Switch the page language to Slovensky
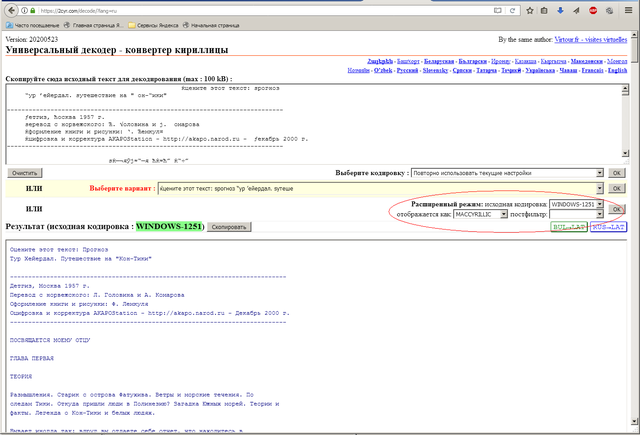Image resolution: width=640 pixels, height=435 pixels. [435, 70]
